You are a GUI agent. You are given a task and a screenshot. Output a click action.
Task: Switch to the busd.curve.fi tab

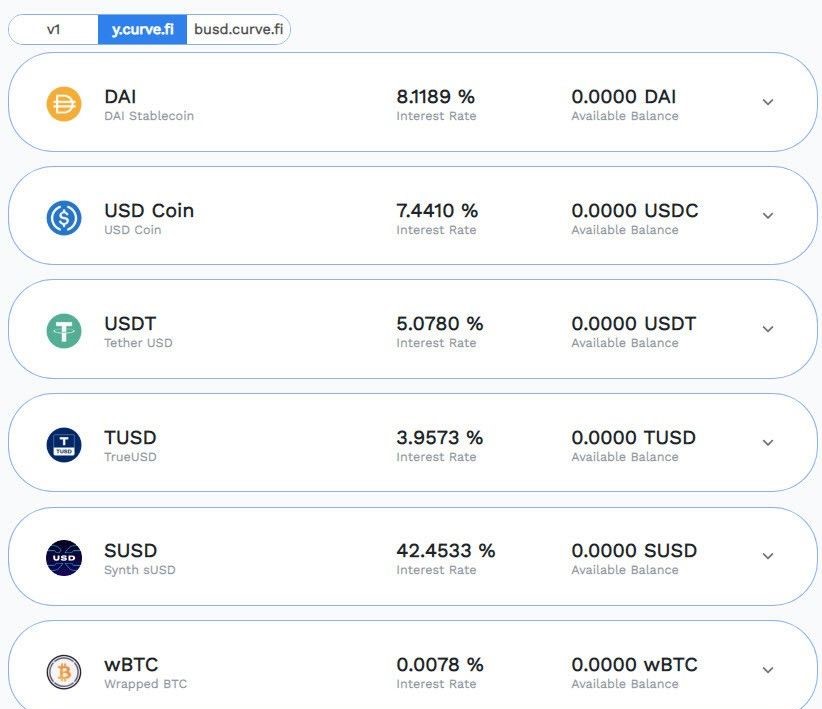[x=239, y=29]
